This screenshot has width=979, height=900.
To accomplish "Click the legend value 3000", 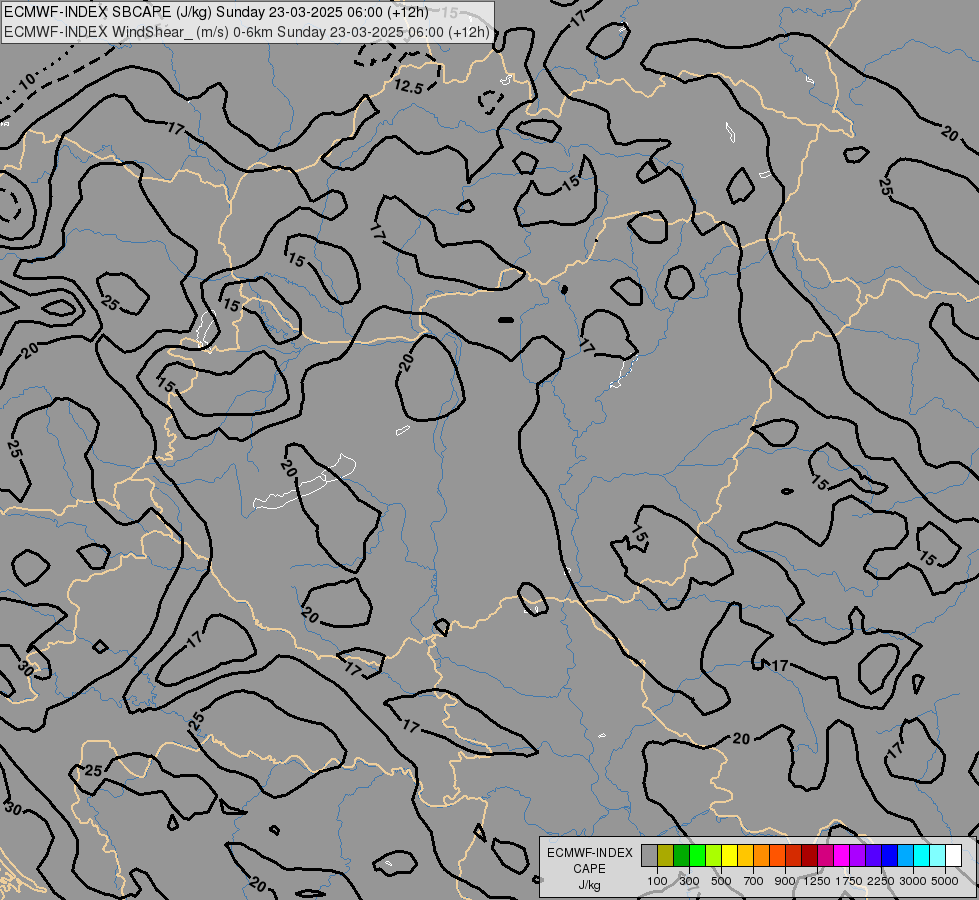I will pyautogui.click(x=913, y=881).
